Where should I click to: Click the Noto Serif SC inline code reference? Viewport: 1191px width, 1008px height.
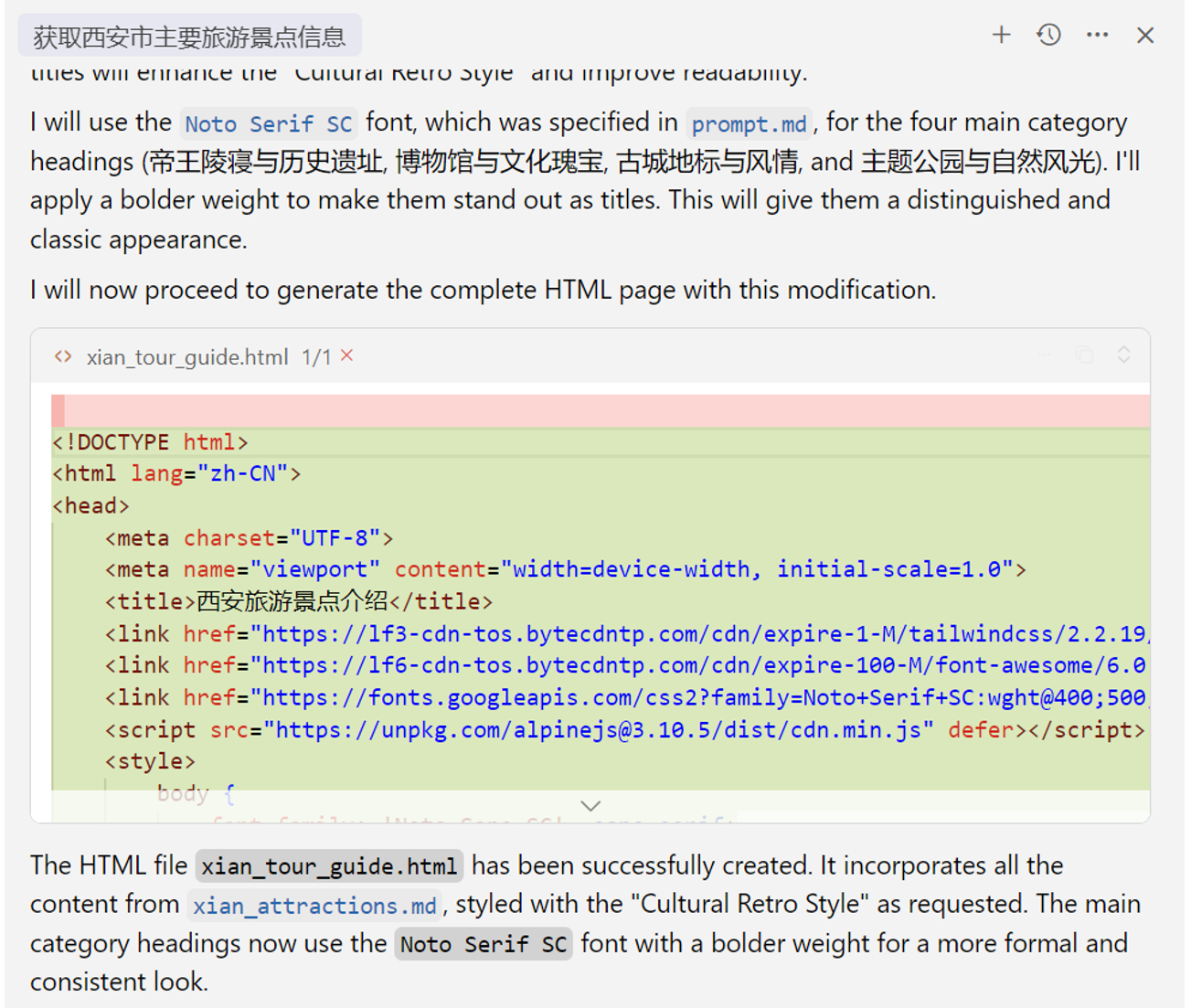268,123
